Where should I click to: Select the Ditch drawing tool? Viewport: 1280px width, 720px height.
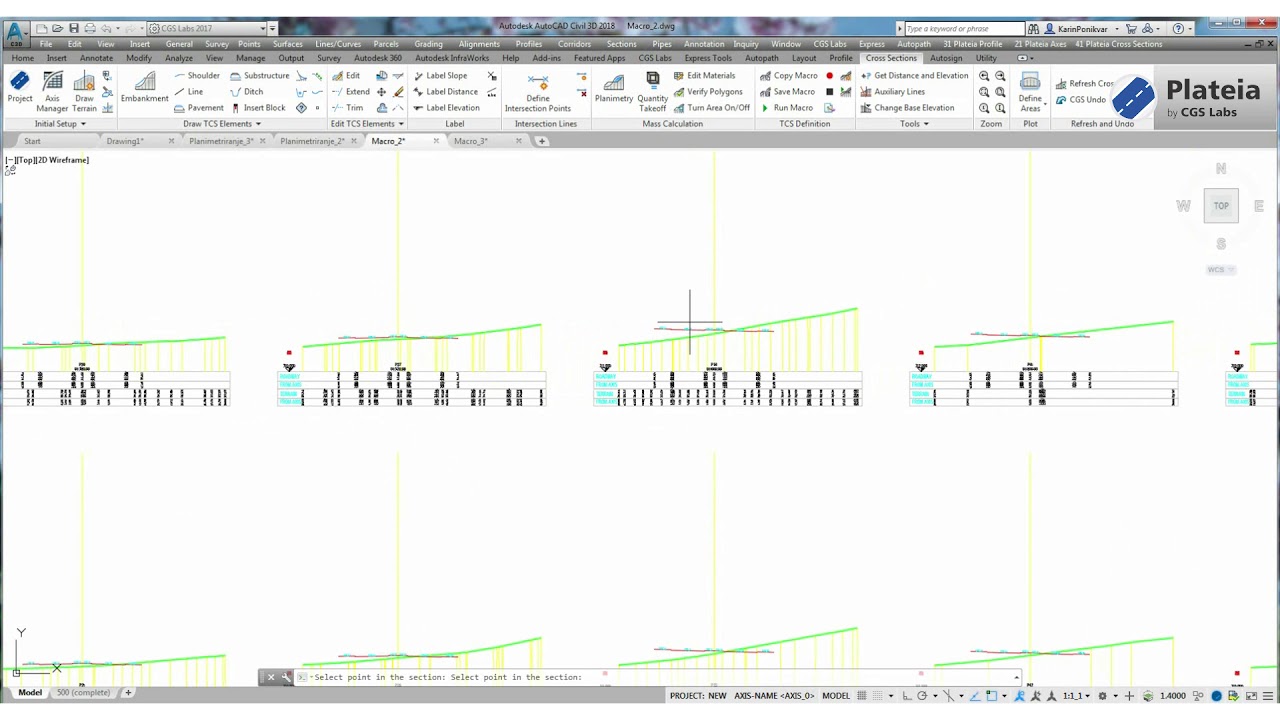(246, 92)
